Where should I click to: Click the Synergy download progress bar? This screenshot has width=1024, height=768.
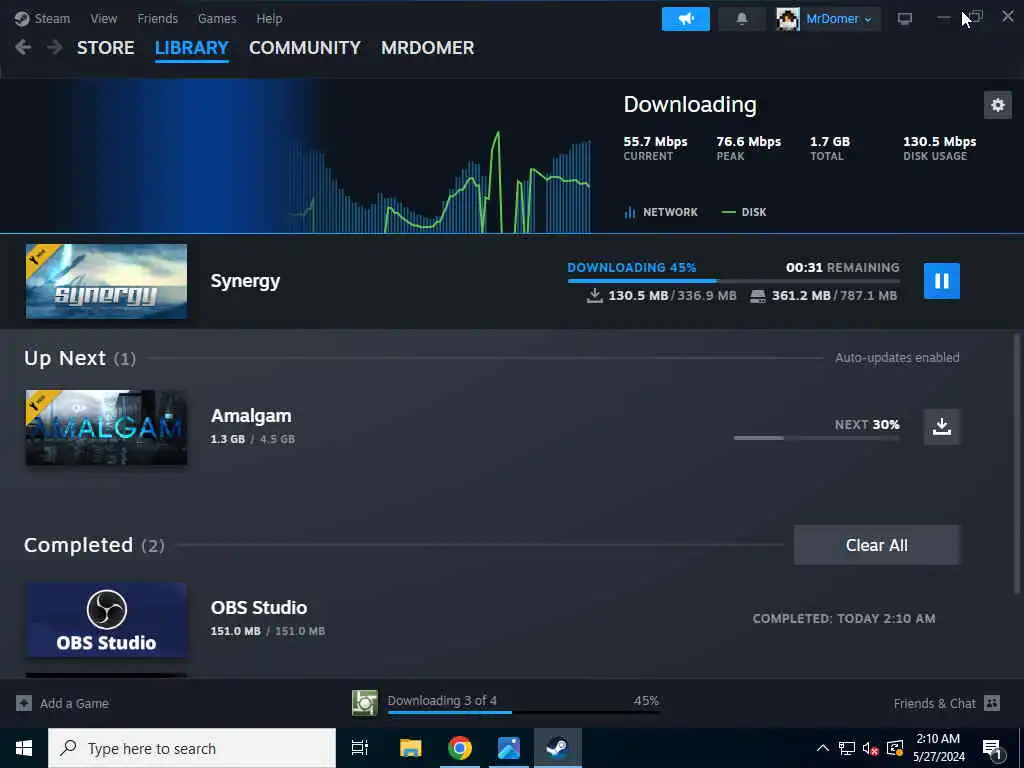pos(733,281)
